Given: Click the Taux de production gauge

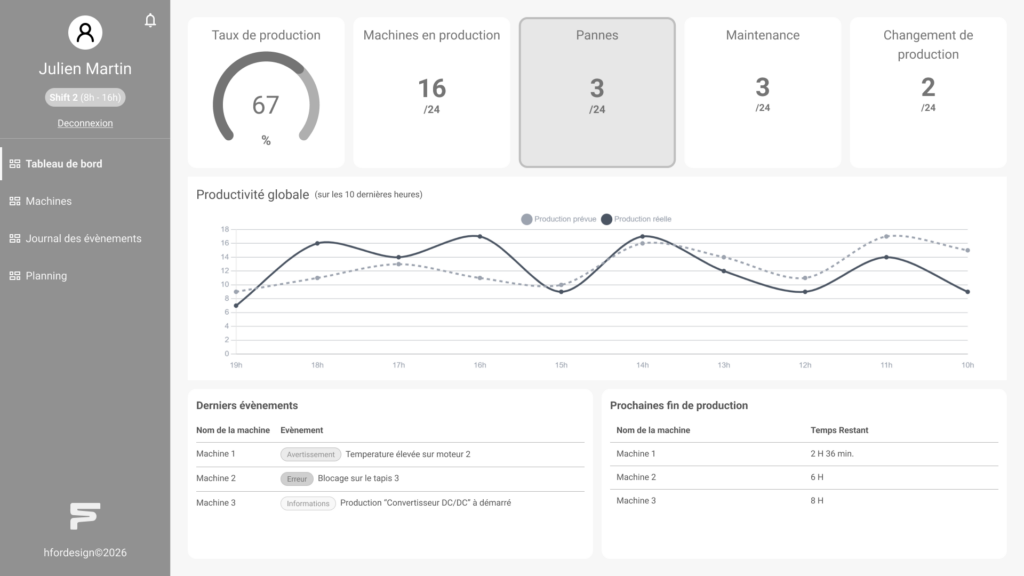Looking at the screenshot, I should click(266, 98).
